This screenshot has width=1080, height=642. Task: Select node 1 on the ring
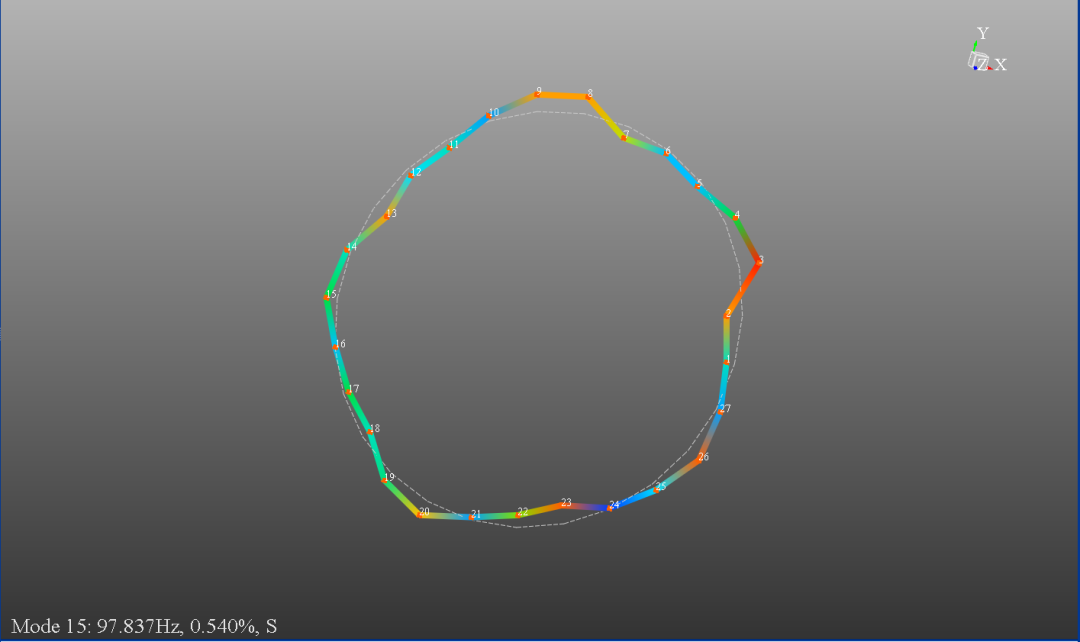coord(727,361)
